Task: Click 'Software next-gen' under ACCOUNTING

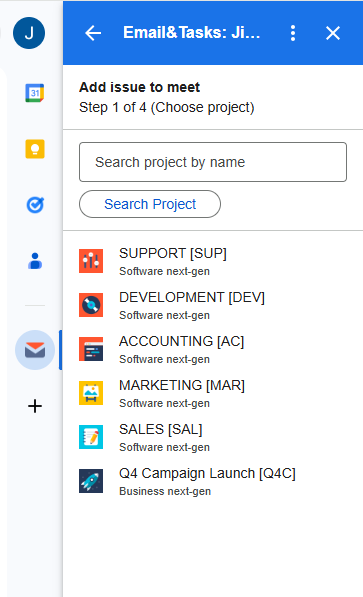Action: (x=165, y=359)
